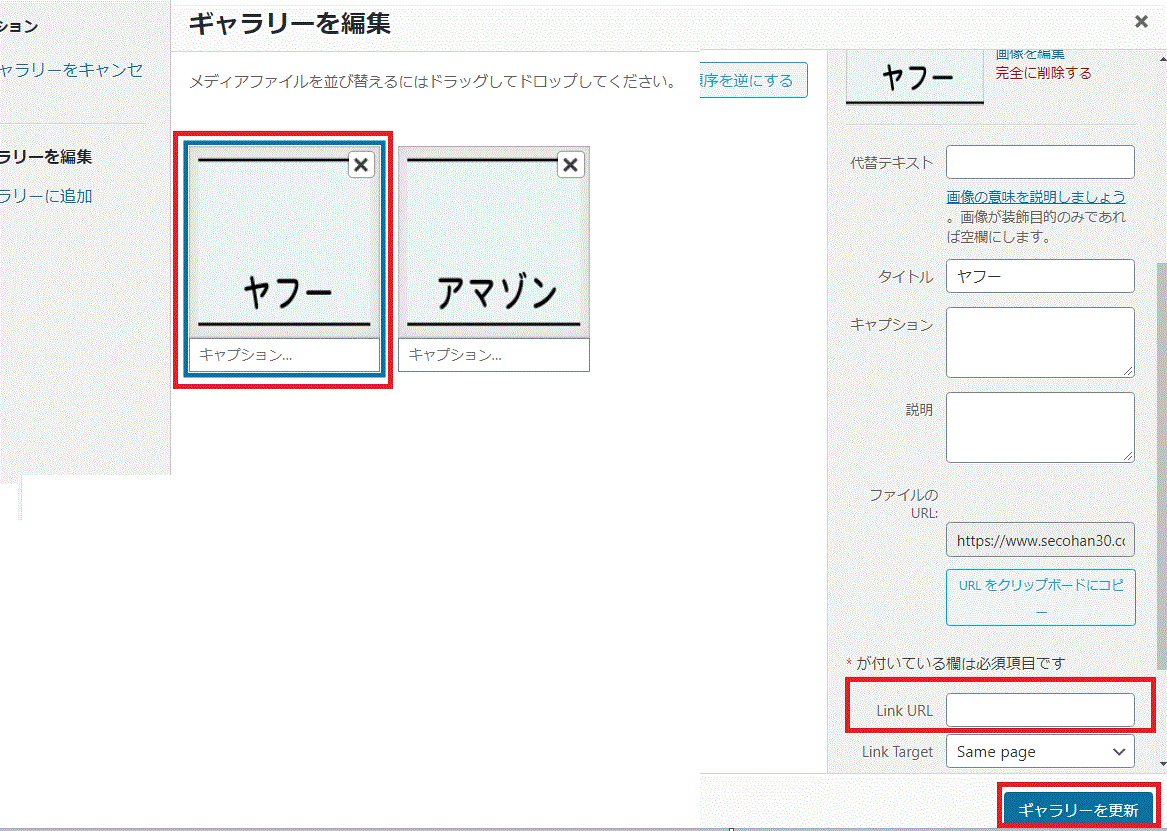Click the 説明 textarea
The image size is (1167, 831).
tap(1040, 428)
